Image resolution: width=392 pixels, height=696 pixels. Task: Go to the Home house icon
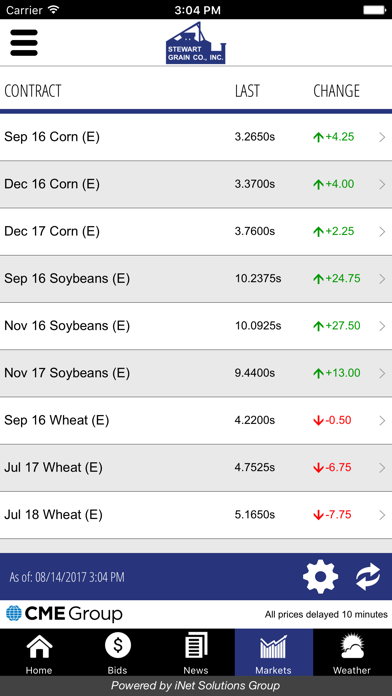(39, 652)
